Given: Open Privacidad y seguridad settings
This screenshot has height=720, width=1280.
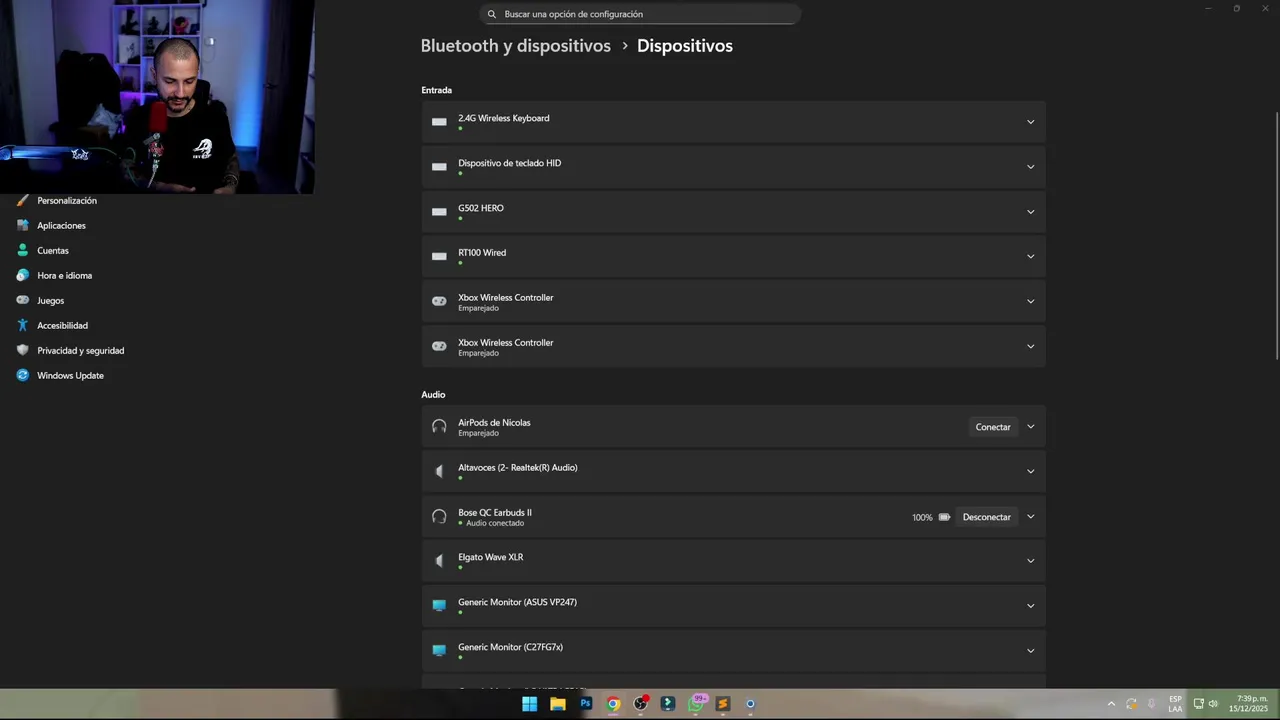Looking at the screenshot, I should click(x=80, y=350).
